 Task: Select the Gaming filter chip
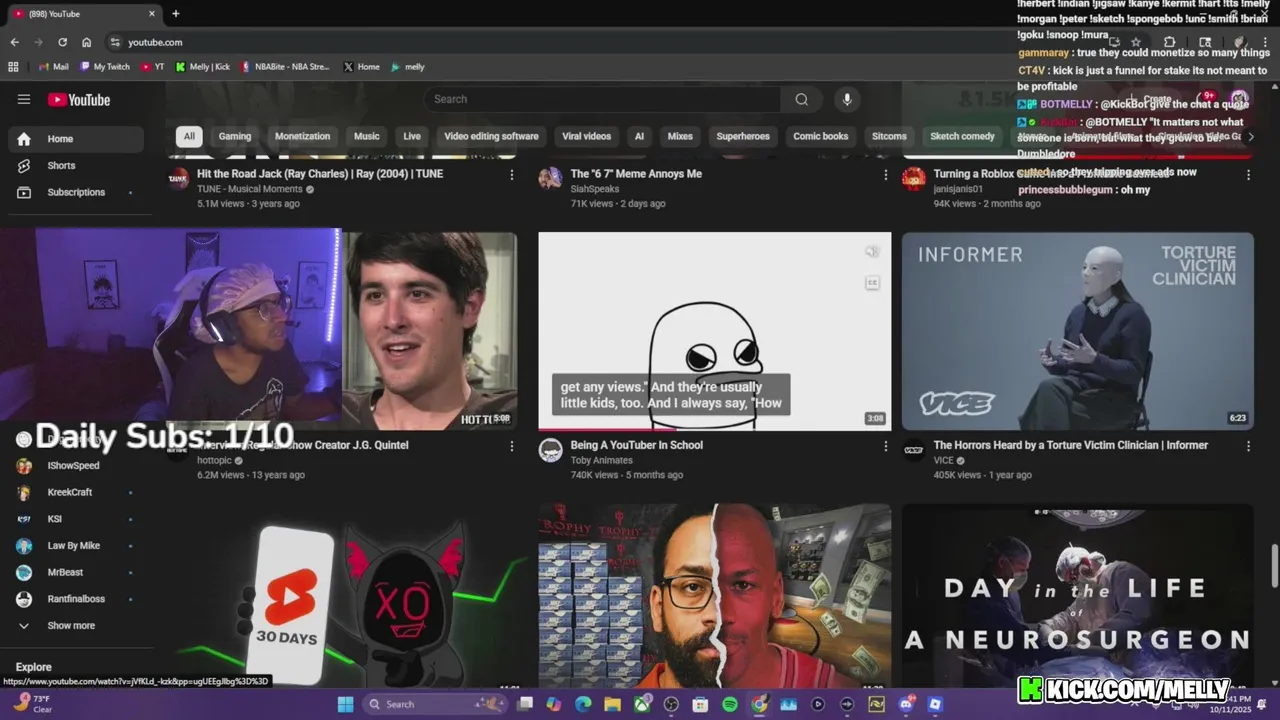pos(235,136)
